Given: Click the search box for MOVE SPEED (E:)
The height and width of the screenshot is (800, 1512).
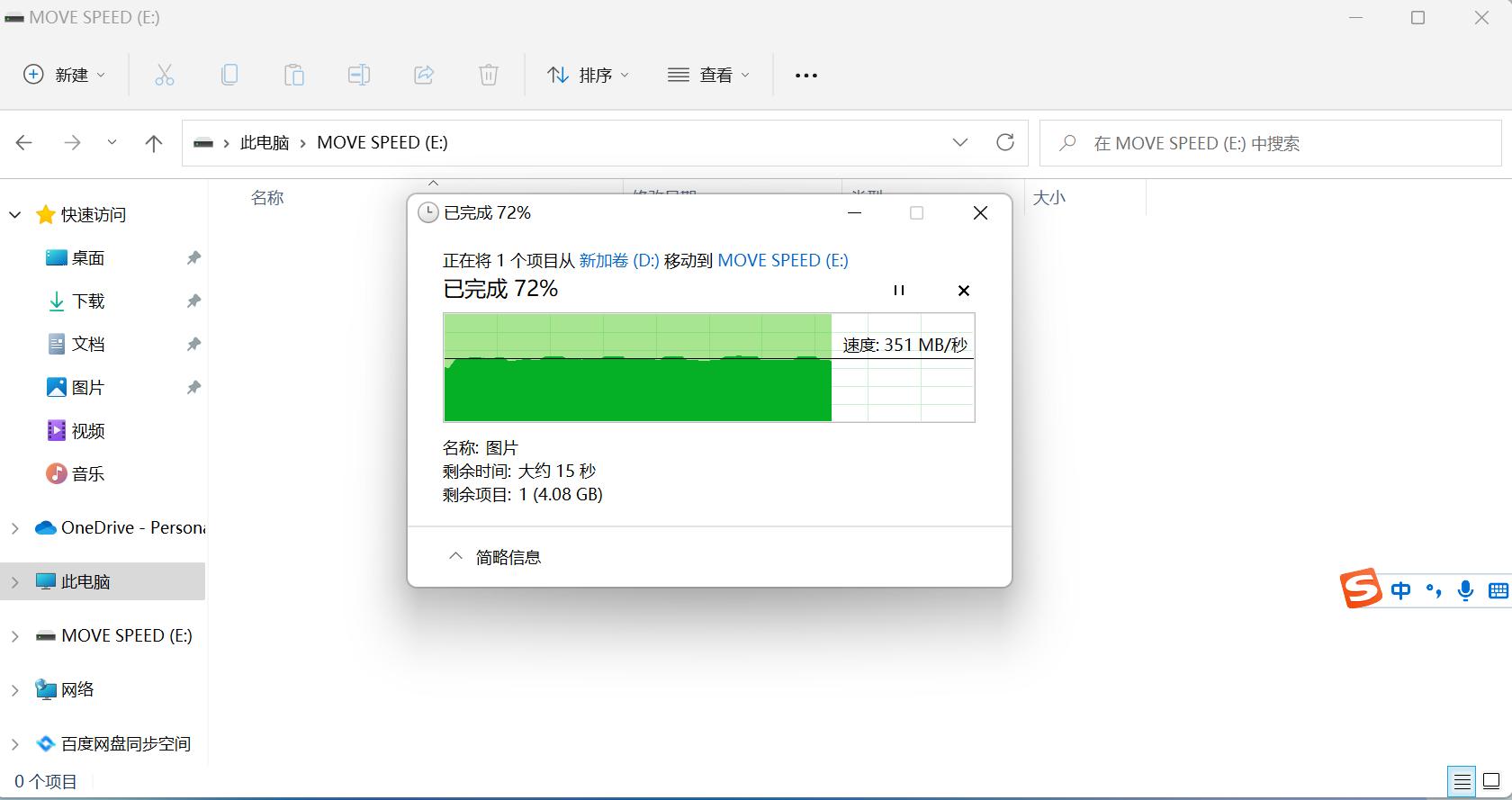Looking at the screenshot, I should tap(1270, 143).
